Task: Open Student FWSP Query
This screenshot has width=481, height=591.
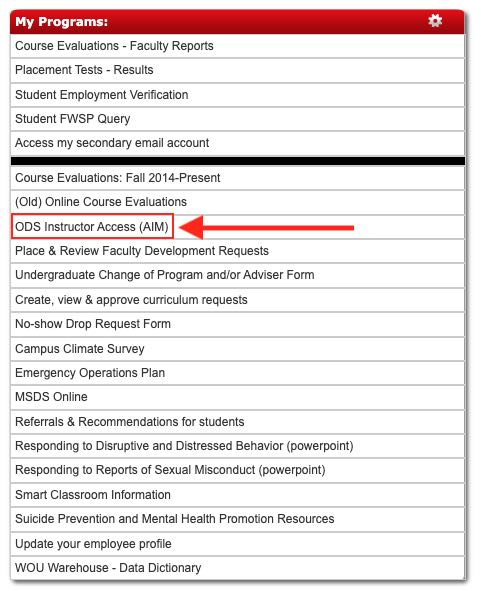Action: pyautogui.click(x=72, y=119)
